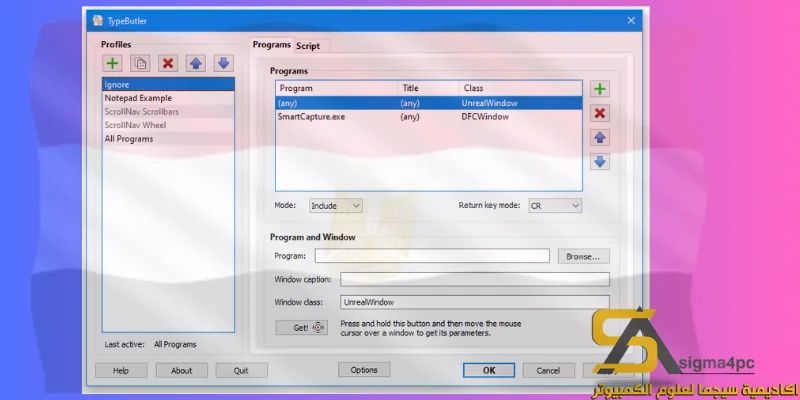
Task: Move selected profile down
Action: [x=223, y=63]
